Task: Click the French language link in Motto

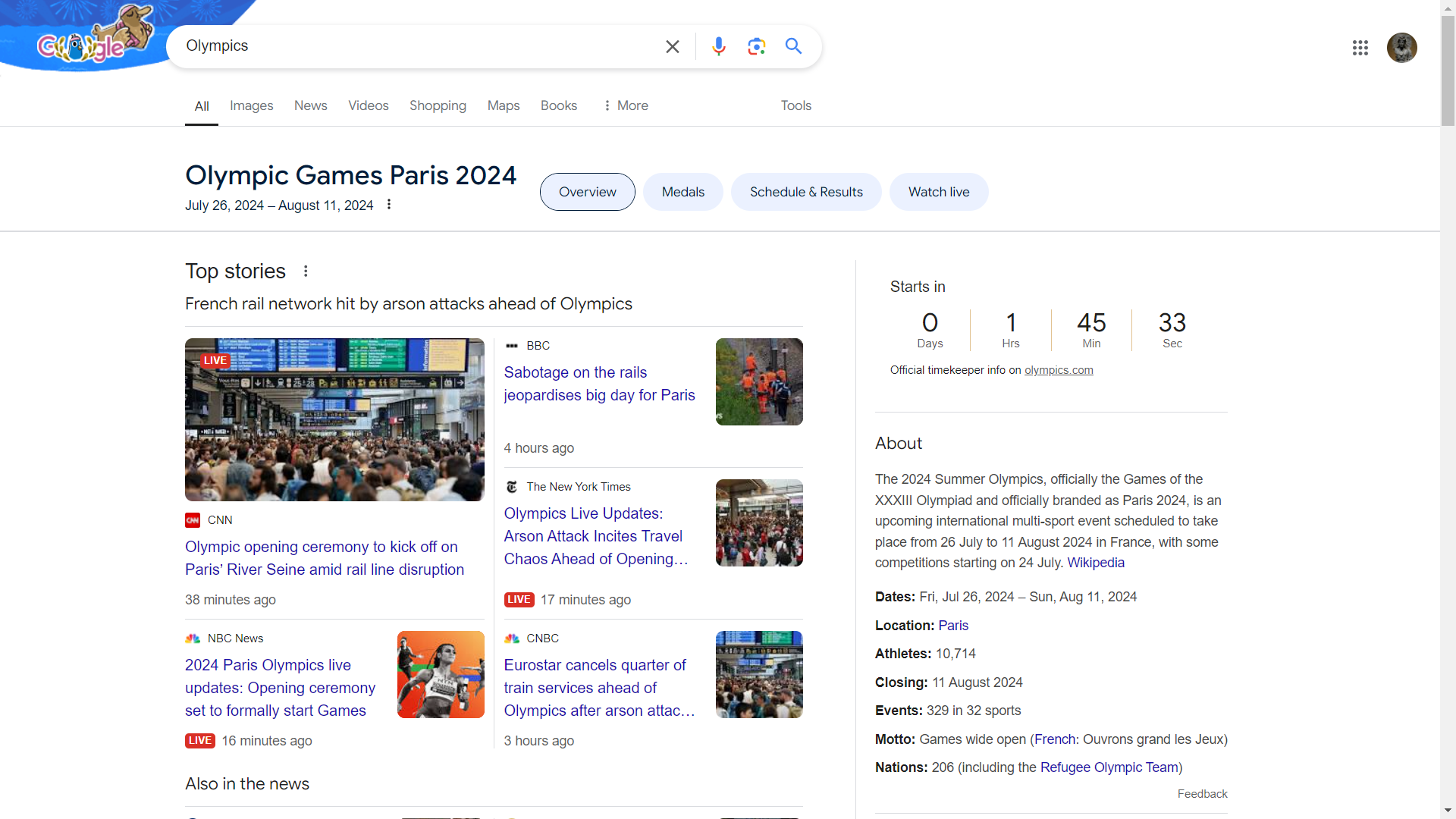Action: tap(1055, 739)
